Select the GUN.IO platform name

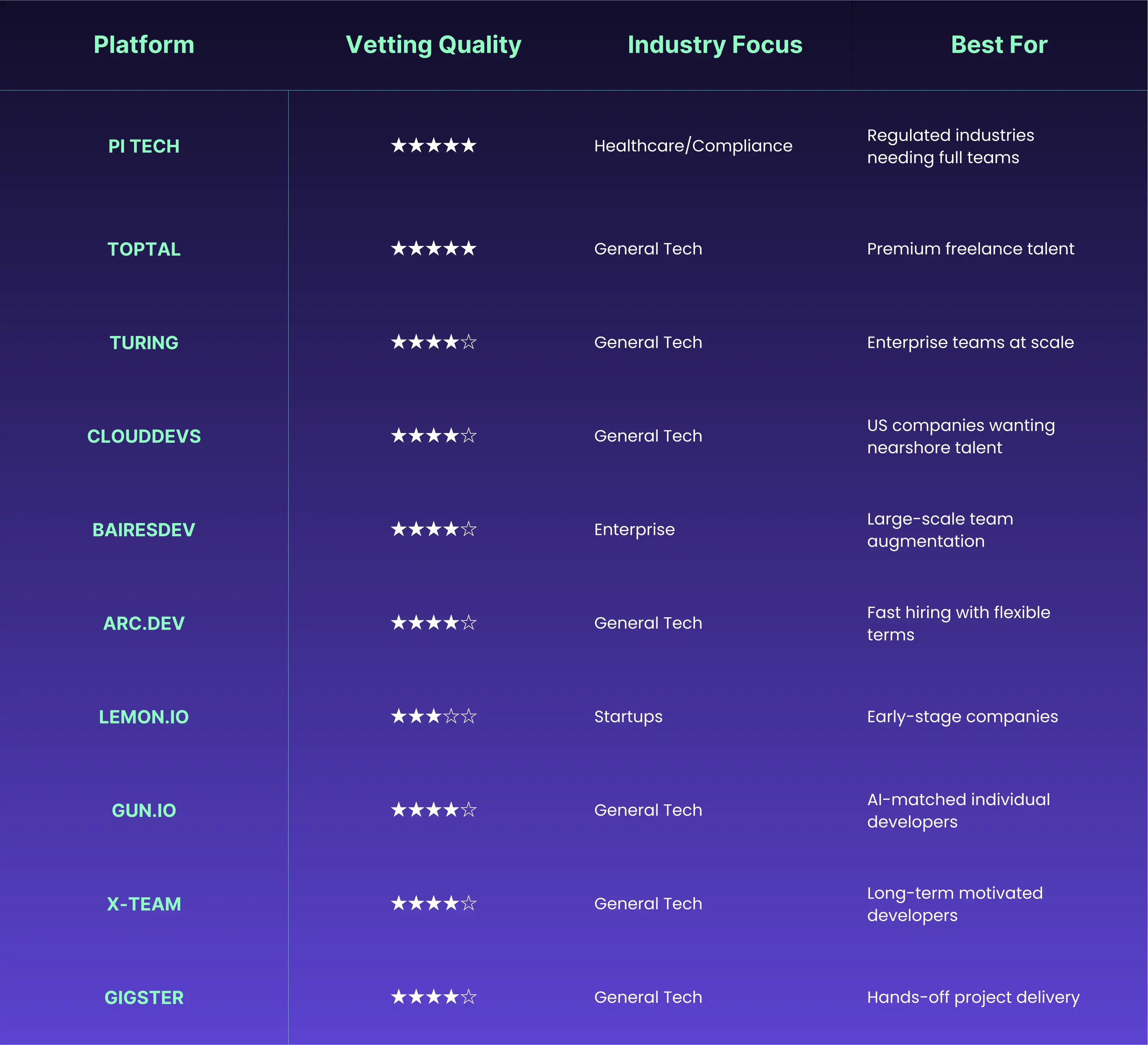144,810
